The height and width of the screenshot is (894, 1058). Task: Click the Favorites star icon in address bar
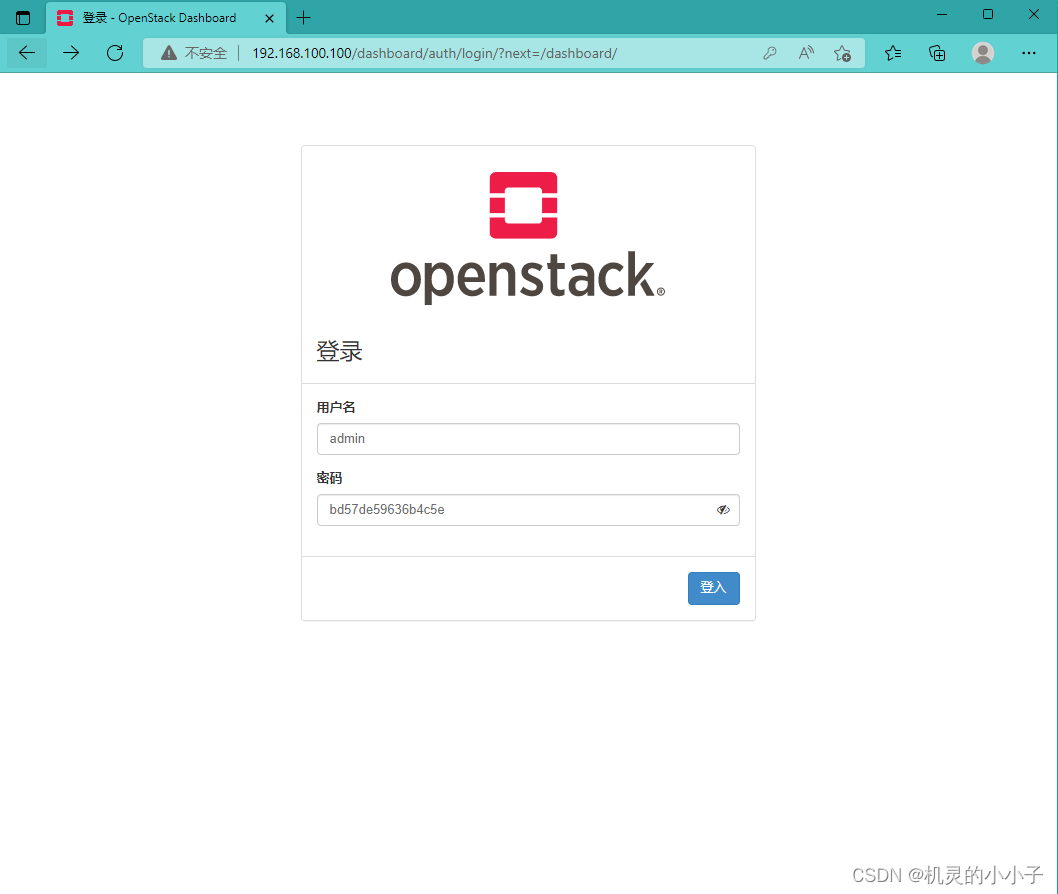pos(843,53)
